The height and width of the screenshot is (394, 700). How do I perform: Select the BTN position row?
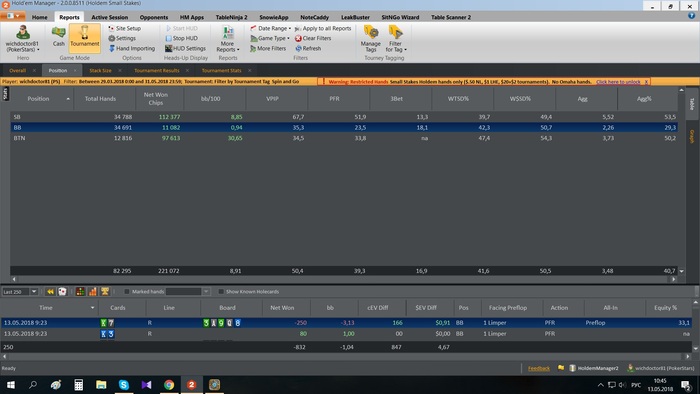(344, 138)
